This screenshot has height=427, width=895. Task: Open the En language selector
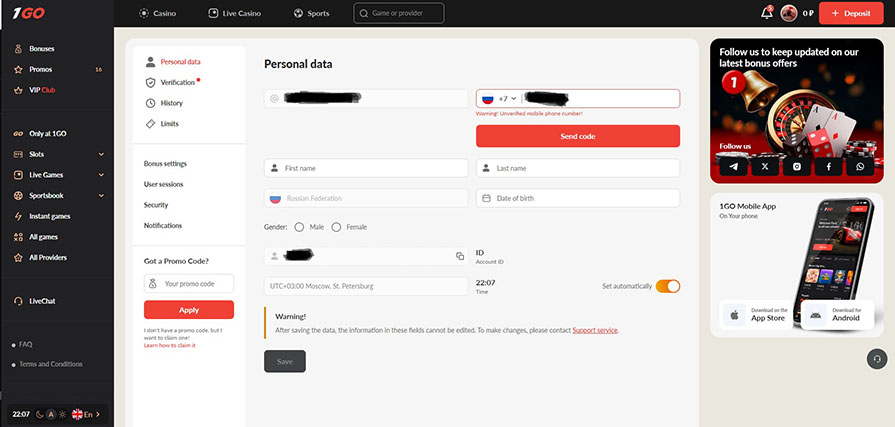(x=84, y=413)
